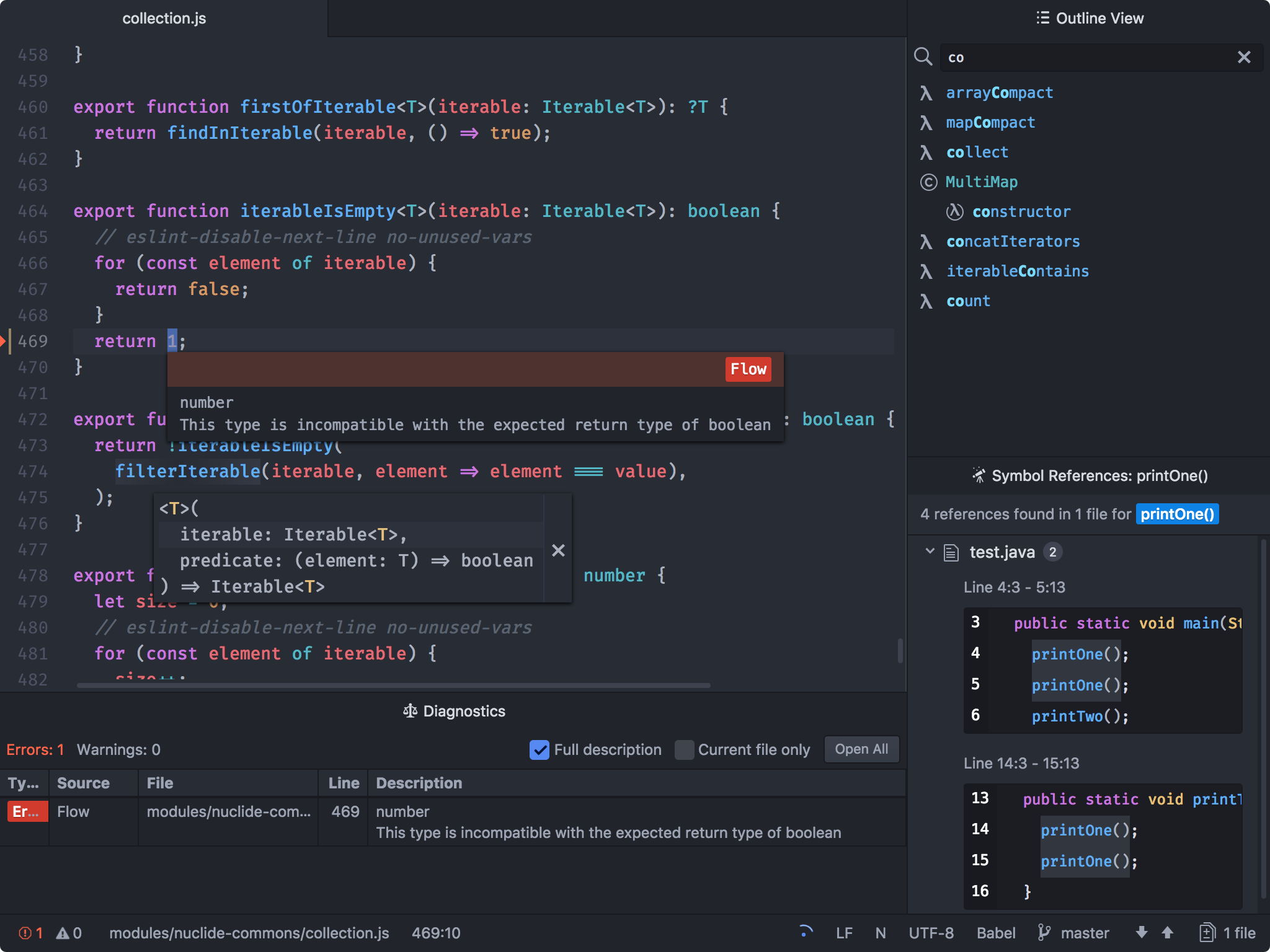Click the error count indicator in bottom status bar
The height and width of the screenshot is (952, 1270).
(x=26, y=937)
